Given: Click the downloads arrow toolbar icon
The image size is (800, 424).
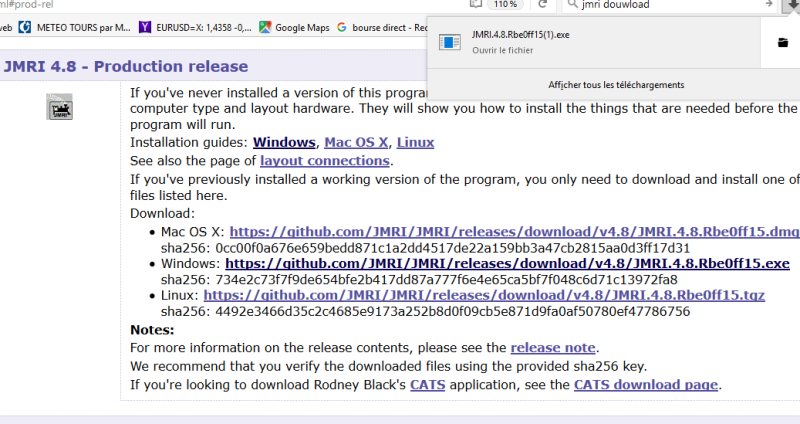Looking at the screenshot, I should [x=790, y=6].
